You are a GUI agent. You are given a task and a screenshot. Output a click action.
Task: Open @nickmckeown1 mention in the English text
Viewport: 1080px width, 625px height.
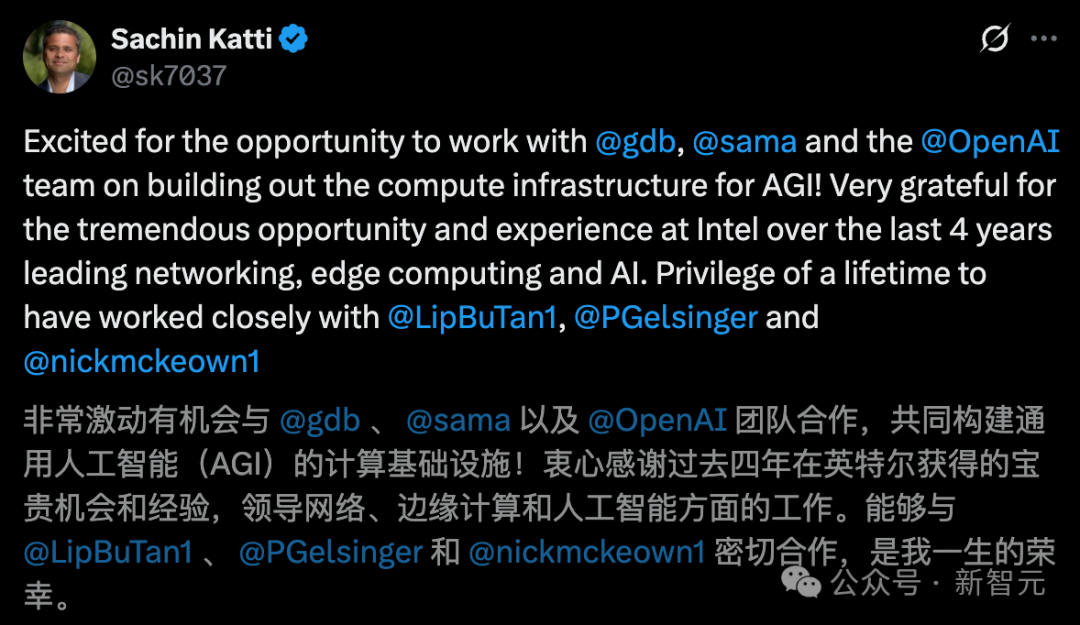click(141, 361)
